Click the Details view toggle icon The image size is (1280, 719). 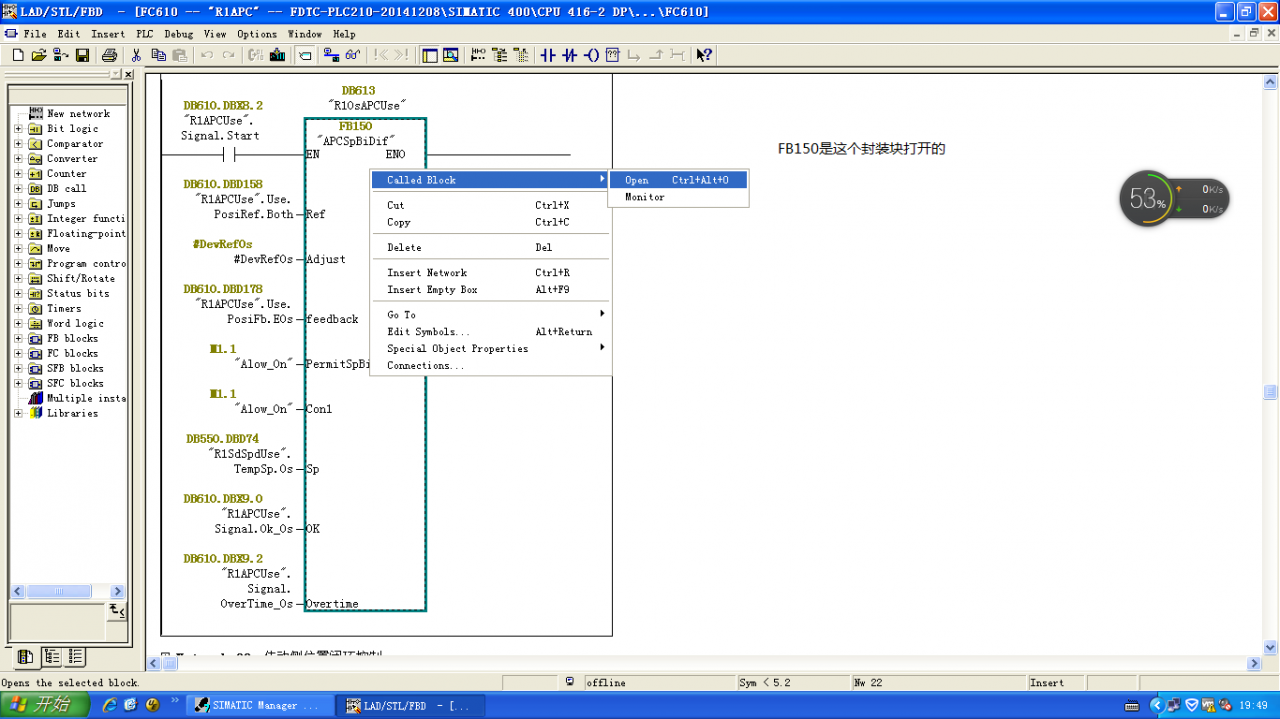450,55
